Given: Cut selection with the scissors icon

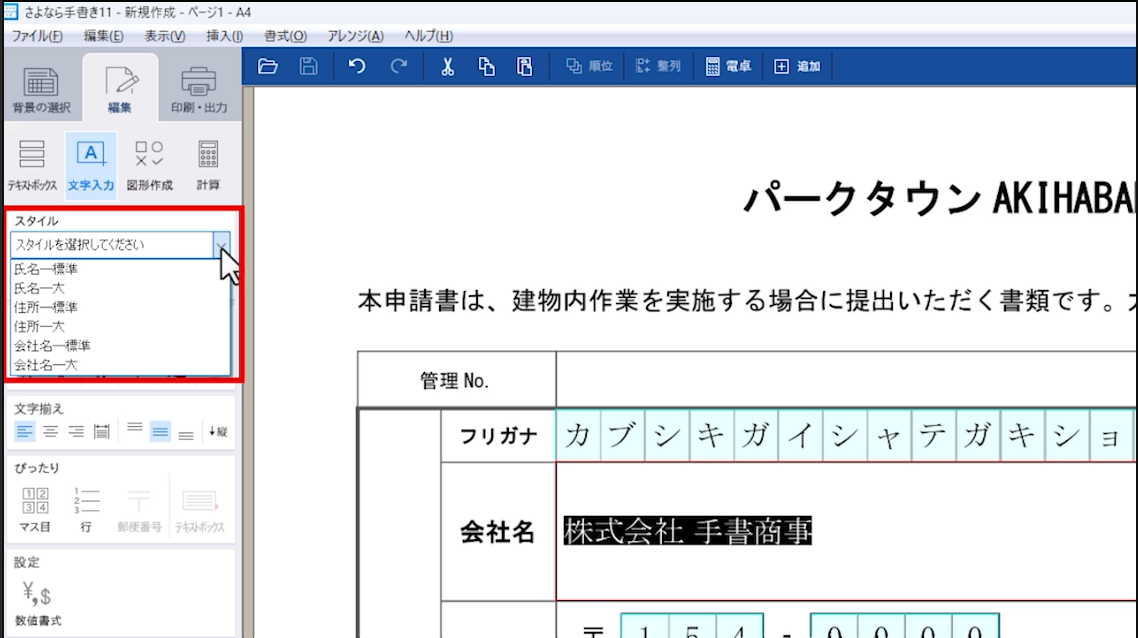Looking at the screenshot, I should click(x=447, y=67).
